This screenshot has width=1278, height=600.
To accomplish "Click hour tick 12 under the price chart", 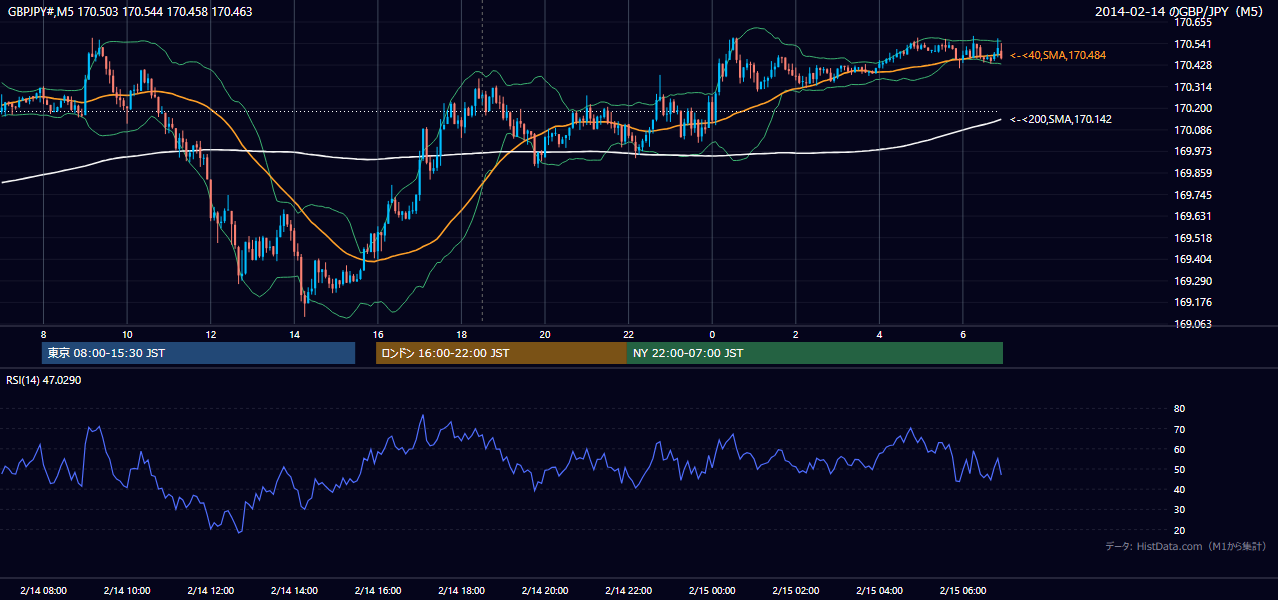I will click(x=210, y=334).
